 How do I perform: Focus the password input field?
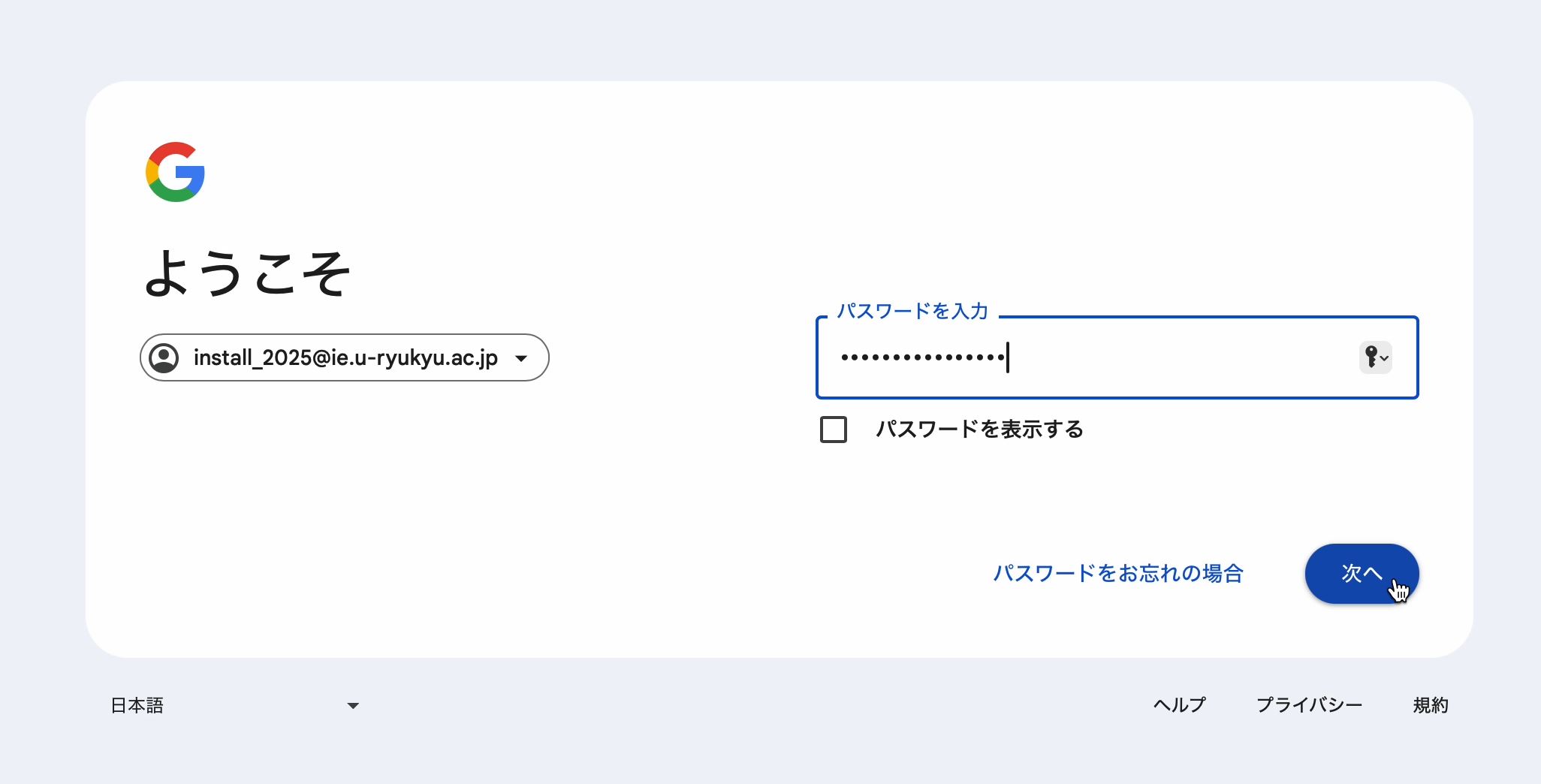(x=1117, y=357)
